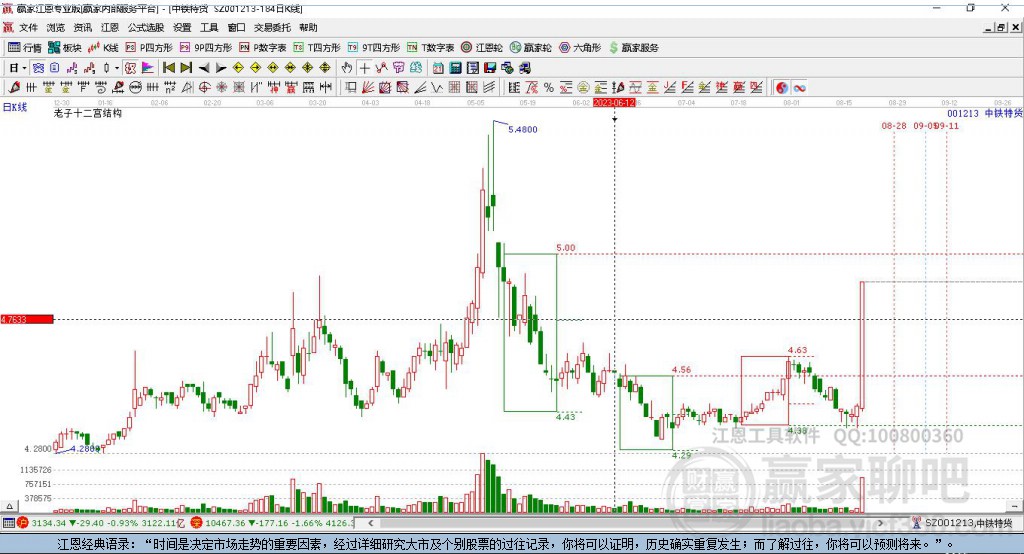This screenshot has height=554, width=1024.
Task: Click the red 4.7633 price tag
Action: click(27, 319)
